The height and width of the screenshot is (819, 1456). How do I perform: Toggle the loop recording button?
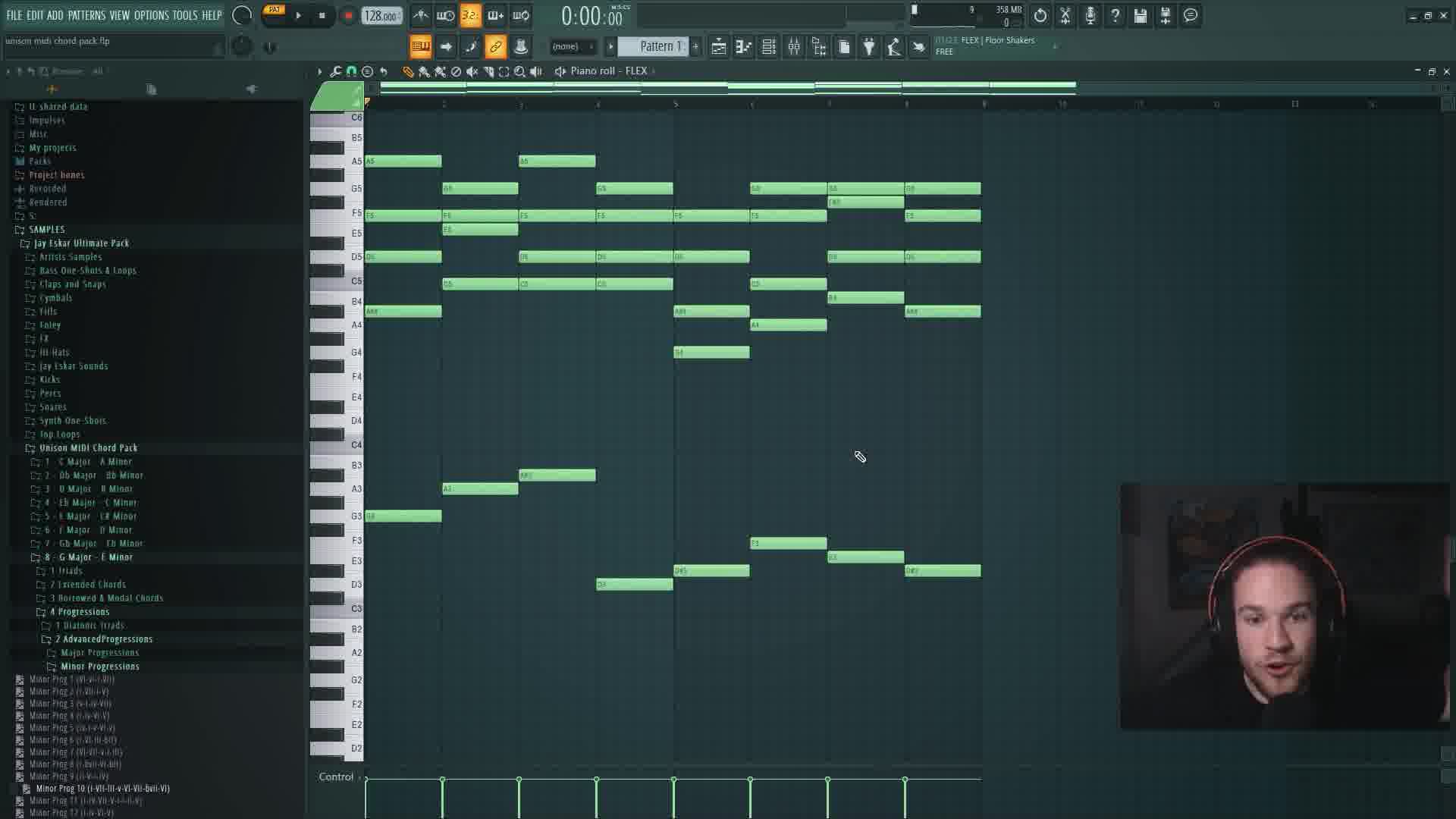(x=520, y=15)
